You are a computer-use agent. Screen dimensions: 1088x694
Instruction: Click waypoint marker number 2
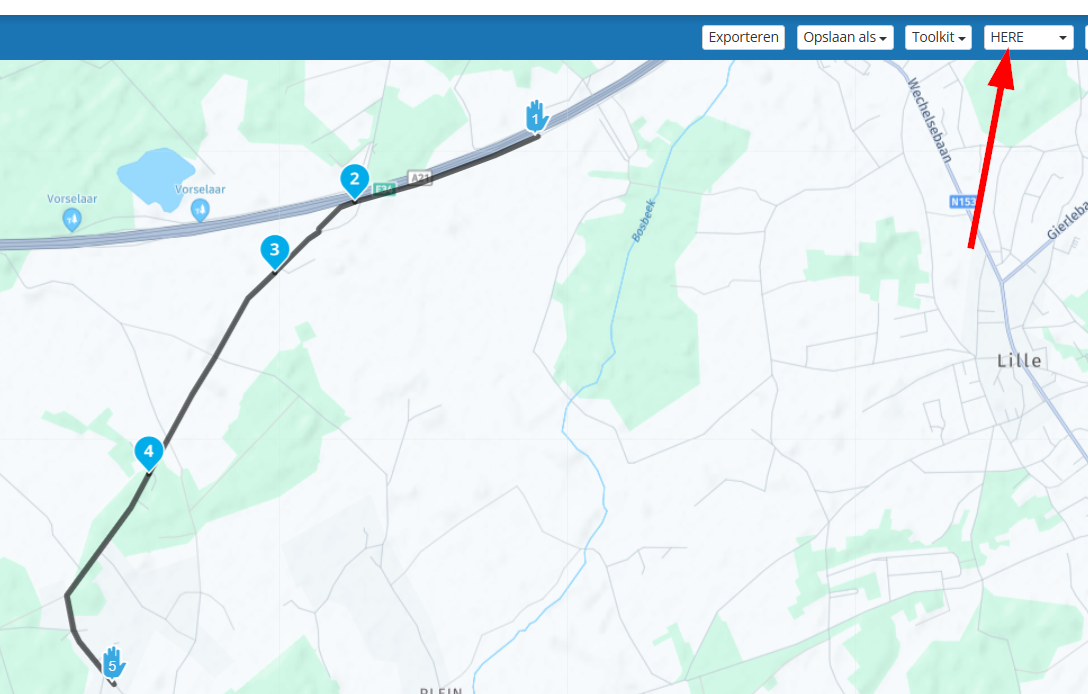355,181
